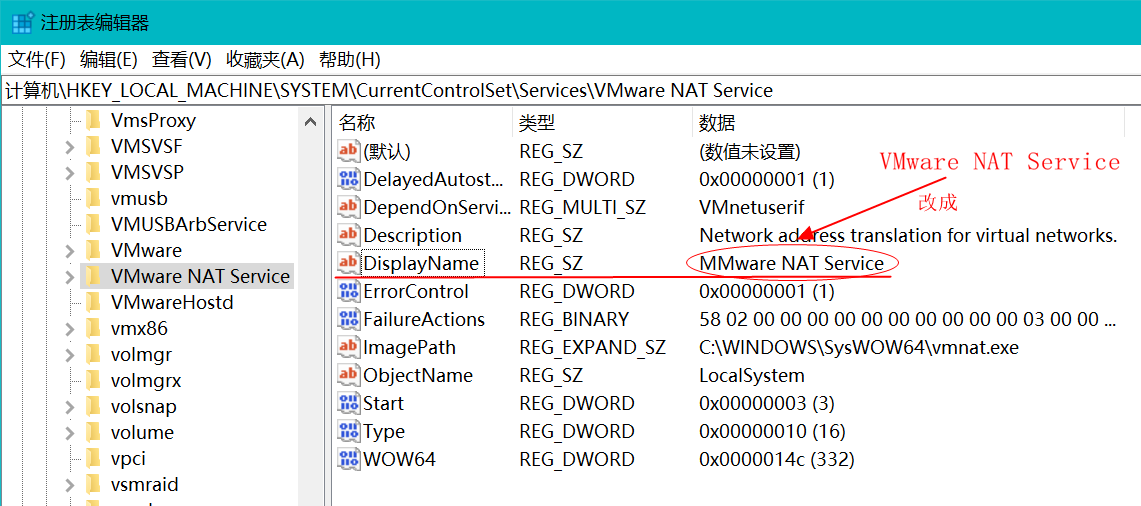Click the REG_BINARY type cell
Screen dimensions: 1141x506
573,319
